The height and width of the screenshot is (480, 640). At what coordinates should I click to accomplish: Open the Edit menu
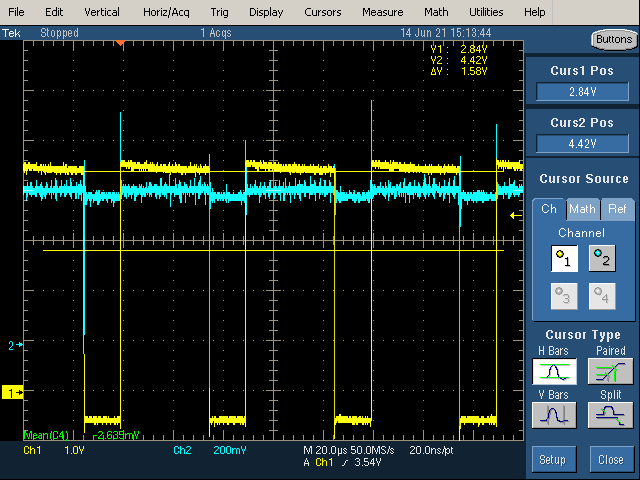(x=54, y=12)
